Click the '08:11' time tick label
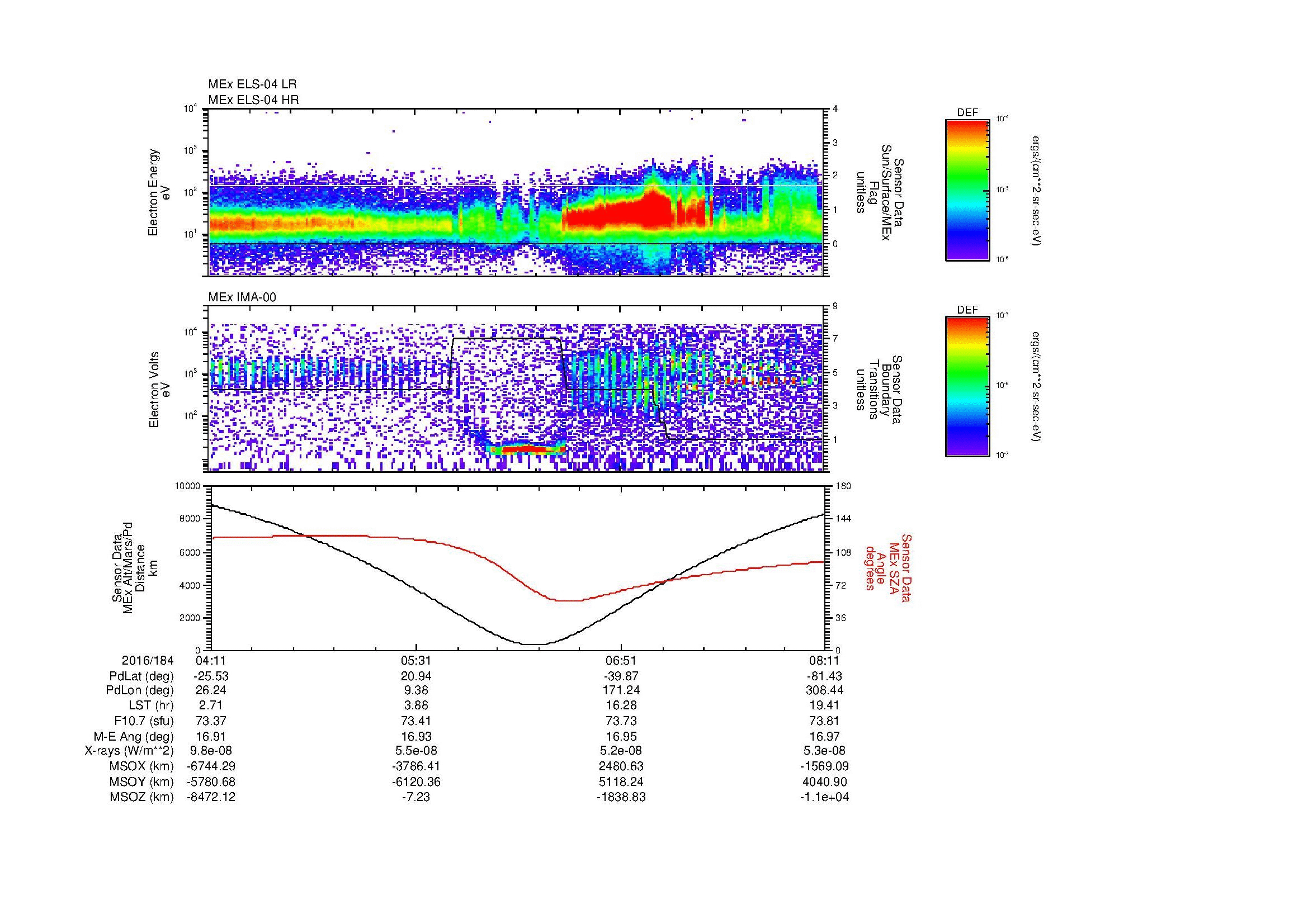Viewport: 1308px width, 924px height. pos(824,660)
